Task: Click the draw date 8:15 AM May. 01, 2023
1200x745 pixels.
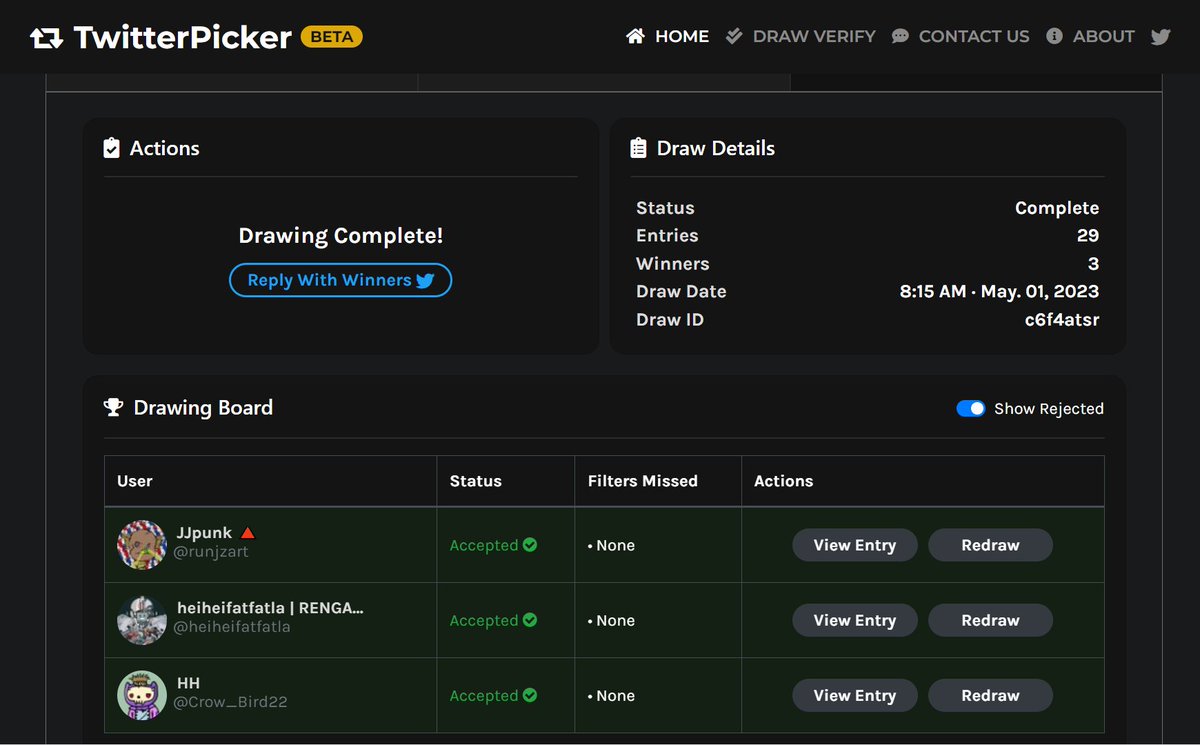Action: 999,292
